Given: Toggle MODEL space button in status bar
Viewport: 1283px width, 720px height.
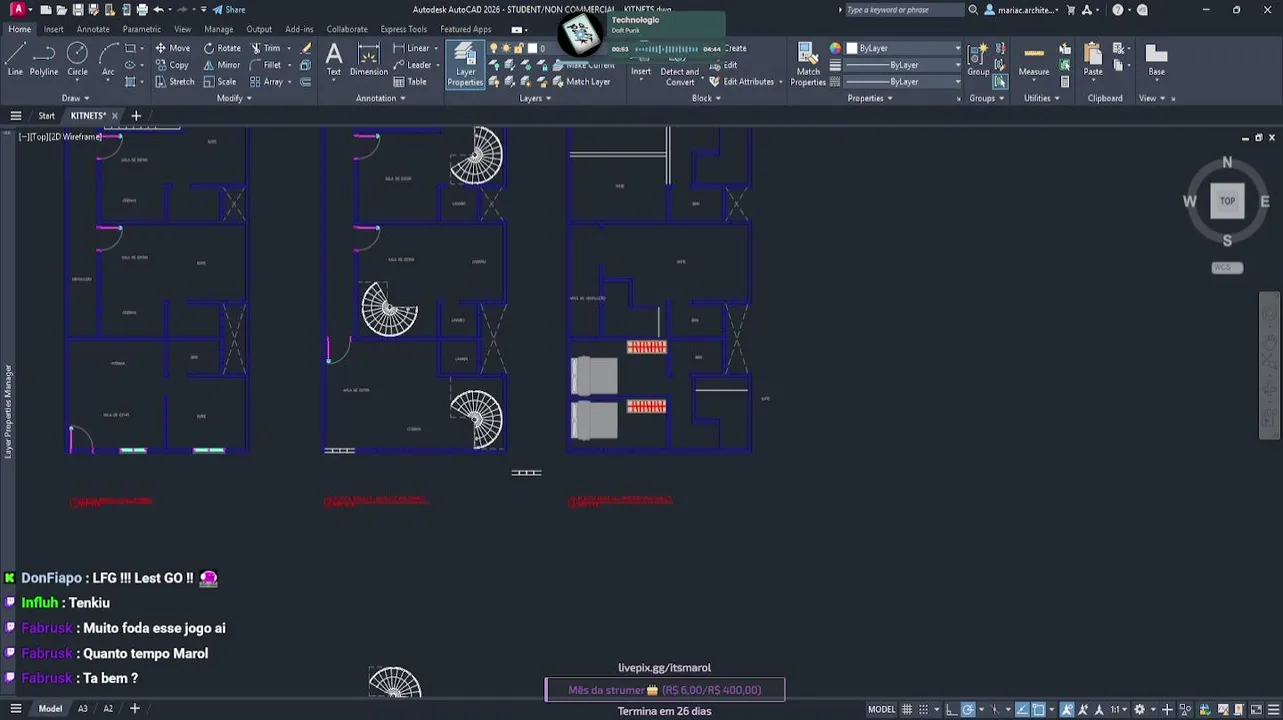Looking at the screenshot, I should [x=881, y=709].
